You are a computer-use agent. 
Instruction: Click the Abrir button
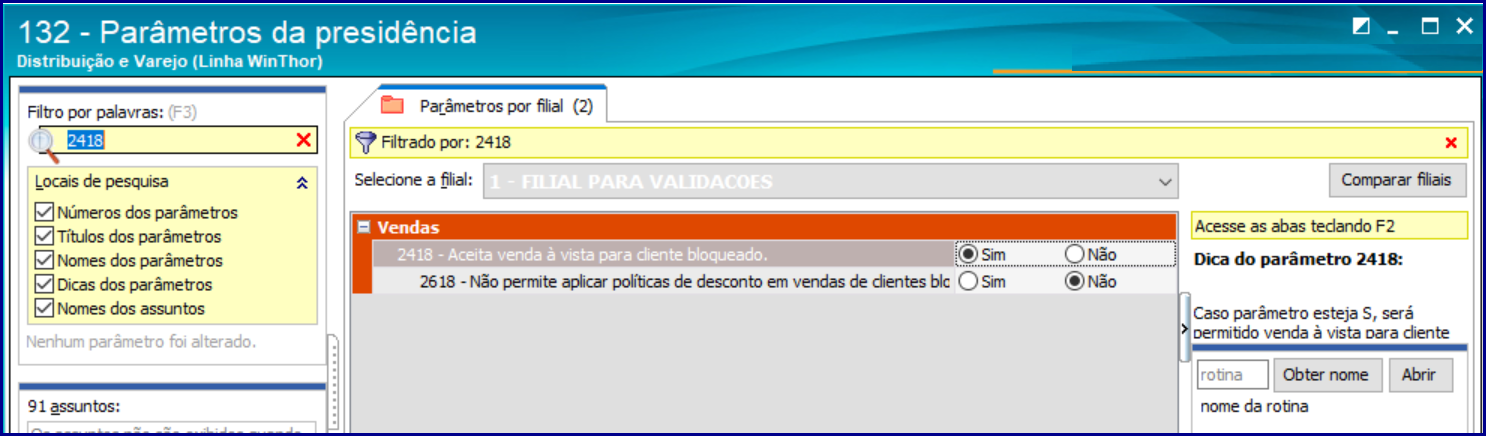point(1420,375)
